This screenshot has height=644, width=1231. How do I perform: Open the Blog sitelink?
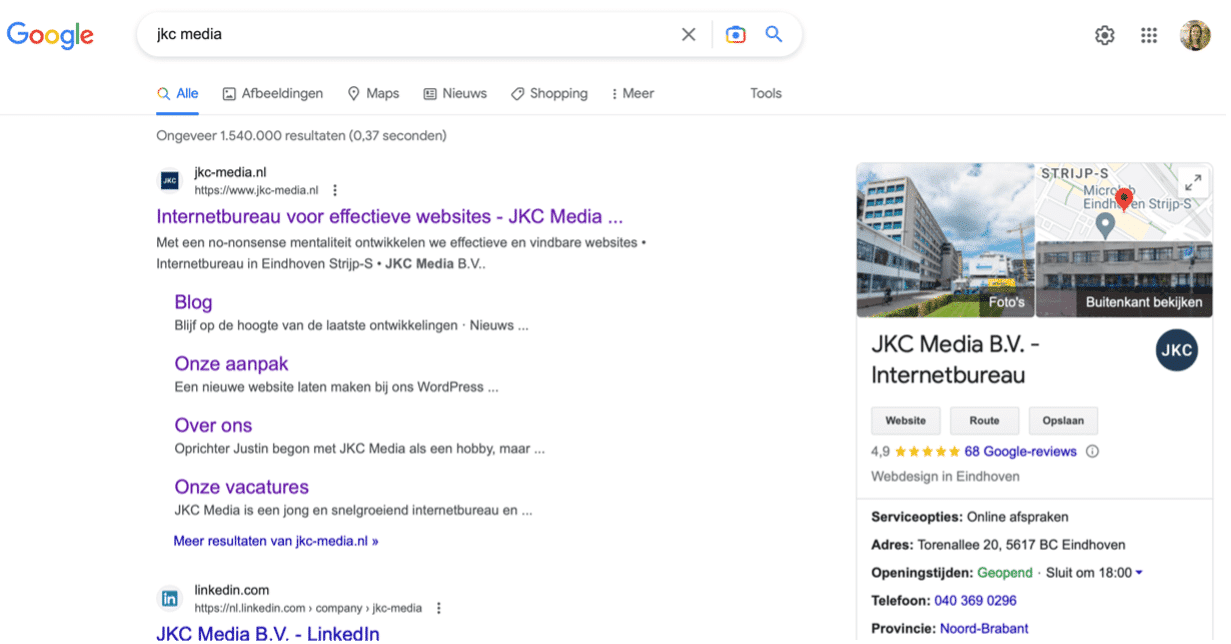tap(193, 302)
